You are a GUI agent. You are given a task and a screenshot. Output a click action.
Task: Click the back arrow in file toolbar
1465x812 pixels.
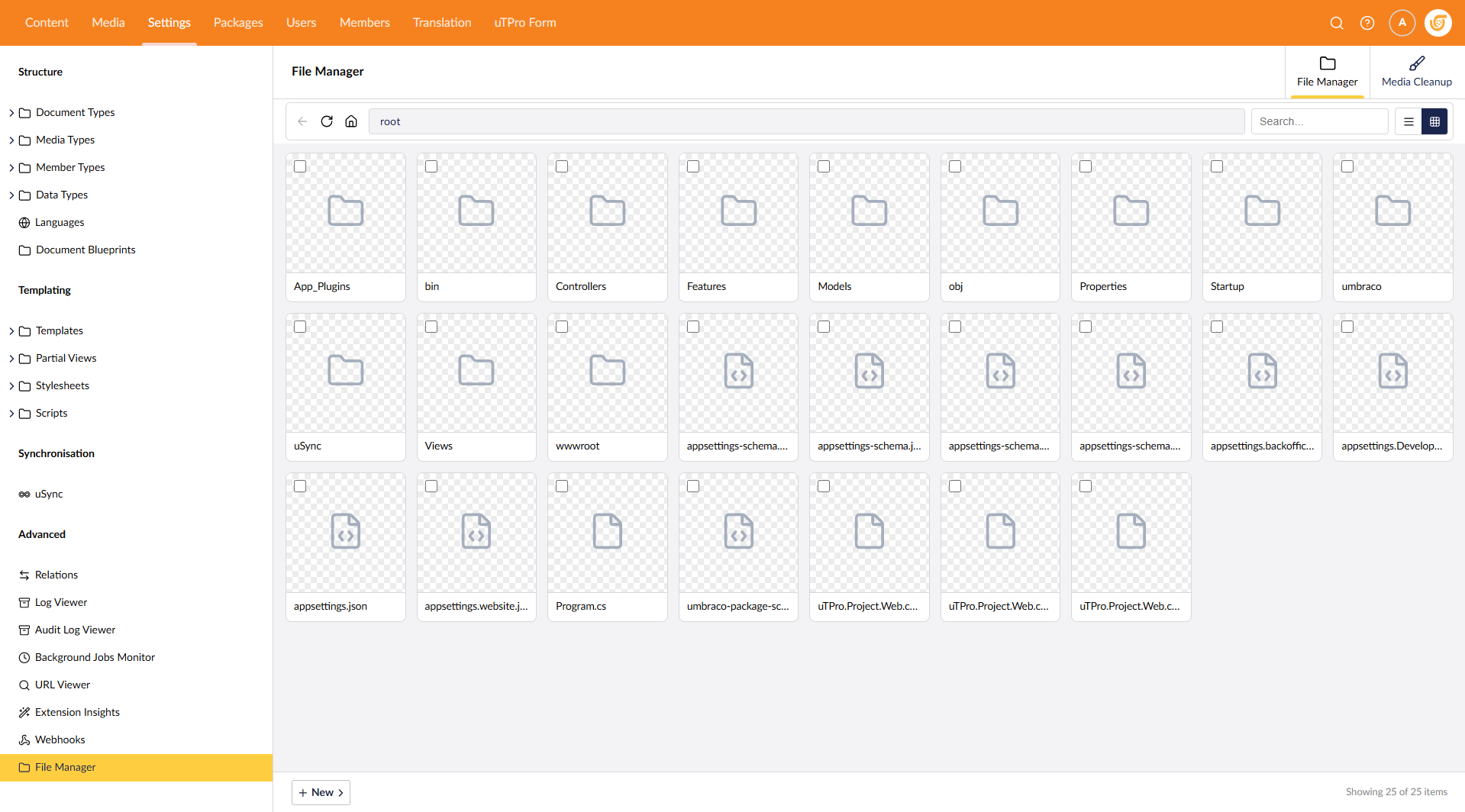(x=302, y=121)
